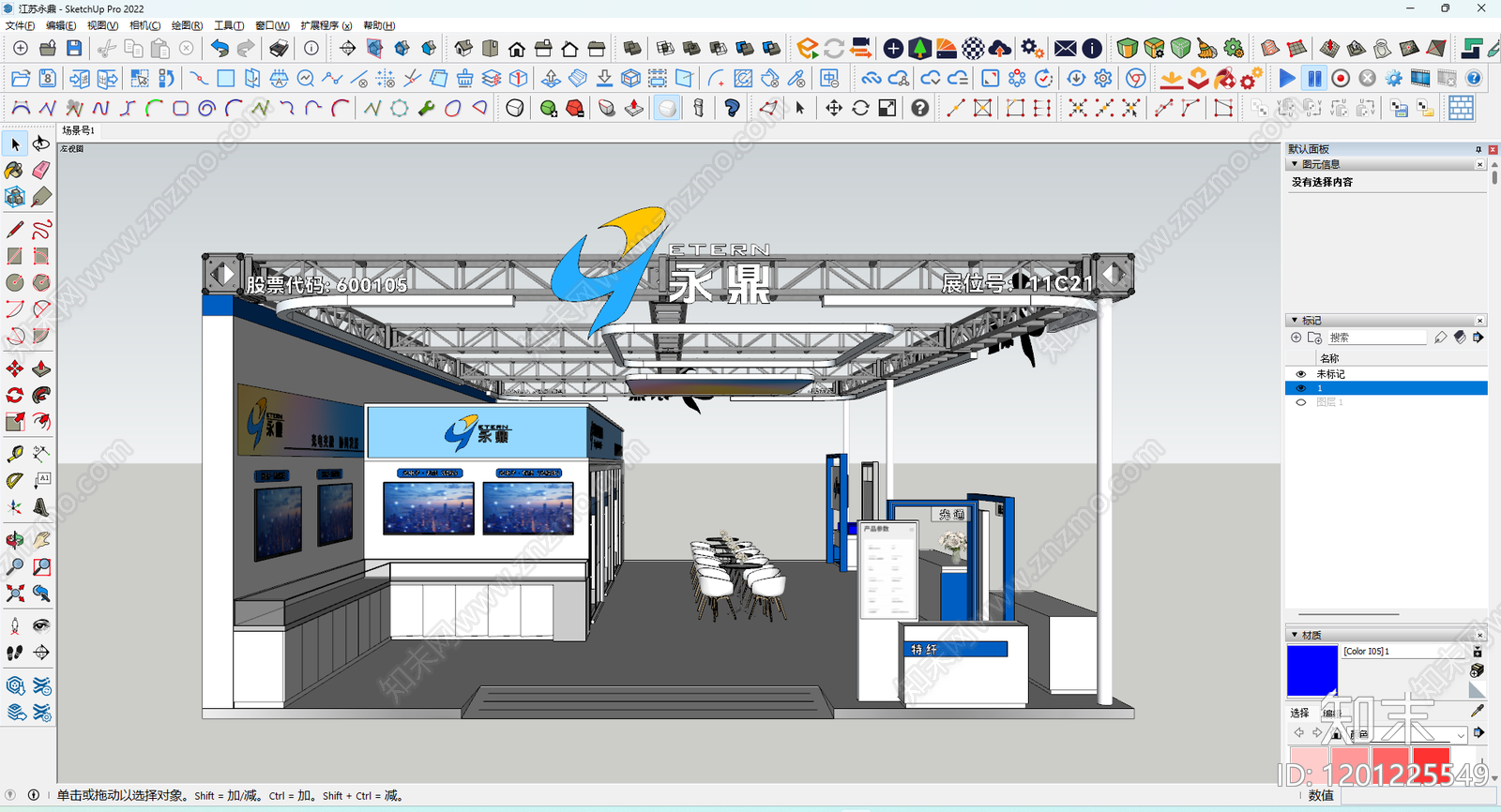Screen dimensions: 1501x812
Task: Open the 文件(F) menu
Action: tap(20, 25)
